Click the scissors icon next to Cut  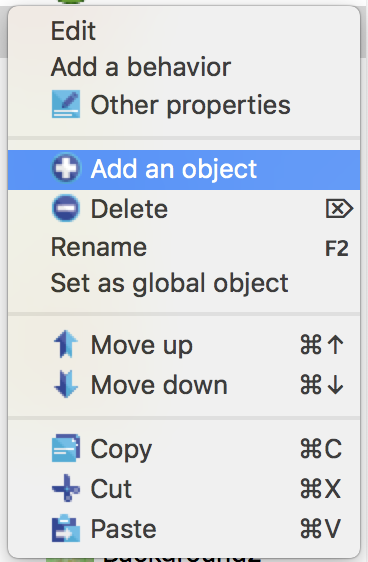click(66, 488)
